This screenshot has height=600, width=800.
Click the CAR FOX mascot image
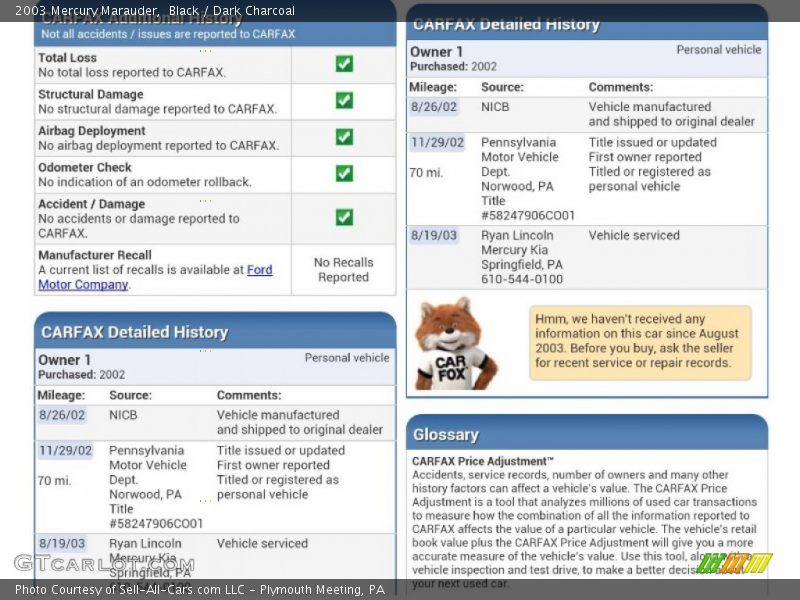click(x=456, y=343)
